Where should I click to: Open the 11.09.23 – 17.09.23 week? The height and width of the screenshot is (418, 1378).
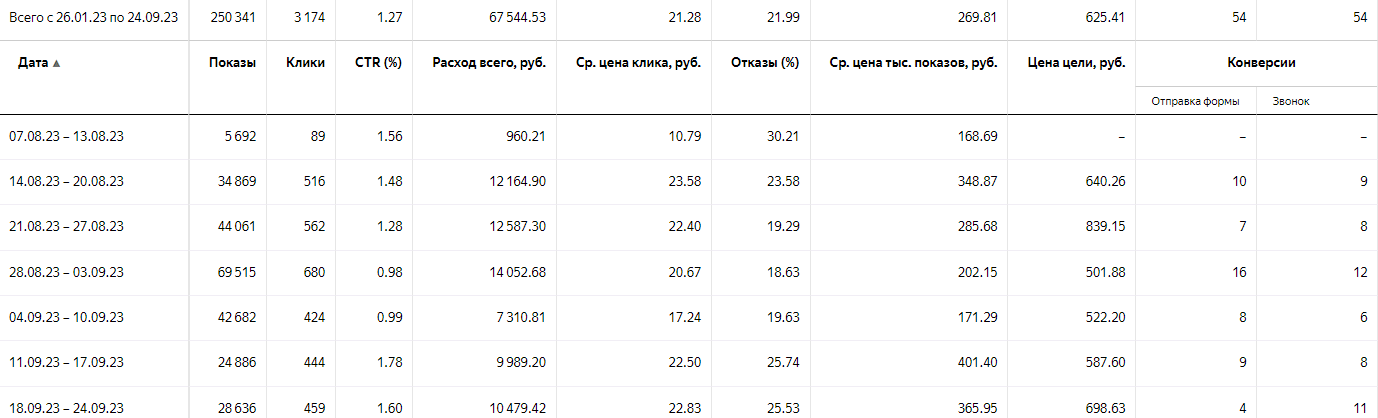pyautogui.click(x=67, y=362)
